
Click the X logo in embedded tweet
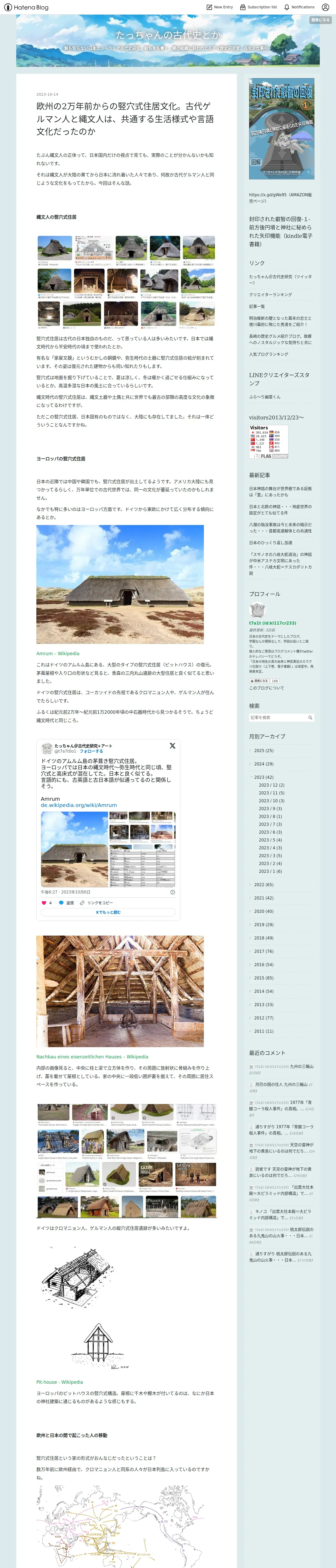172,746
